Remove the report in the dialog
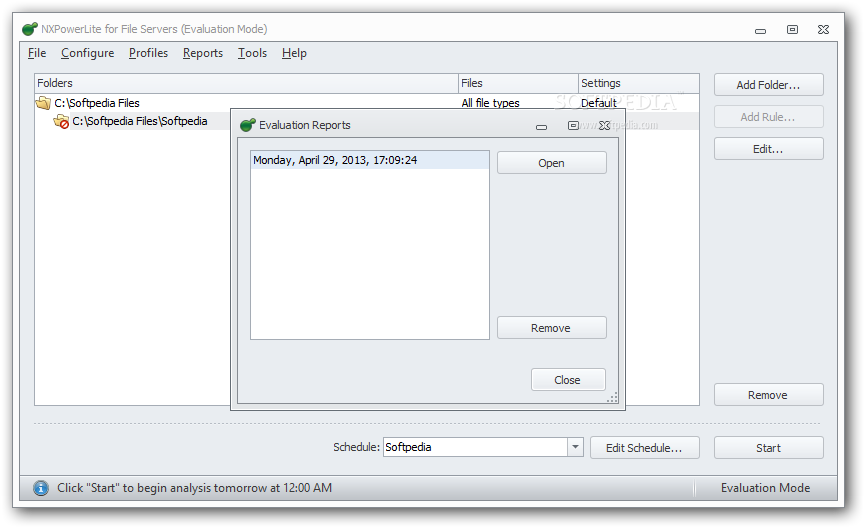 tap(552, 328)
